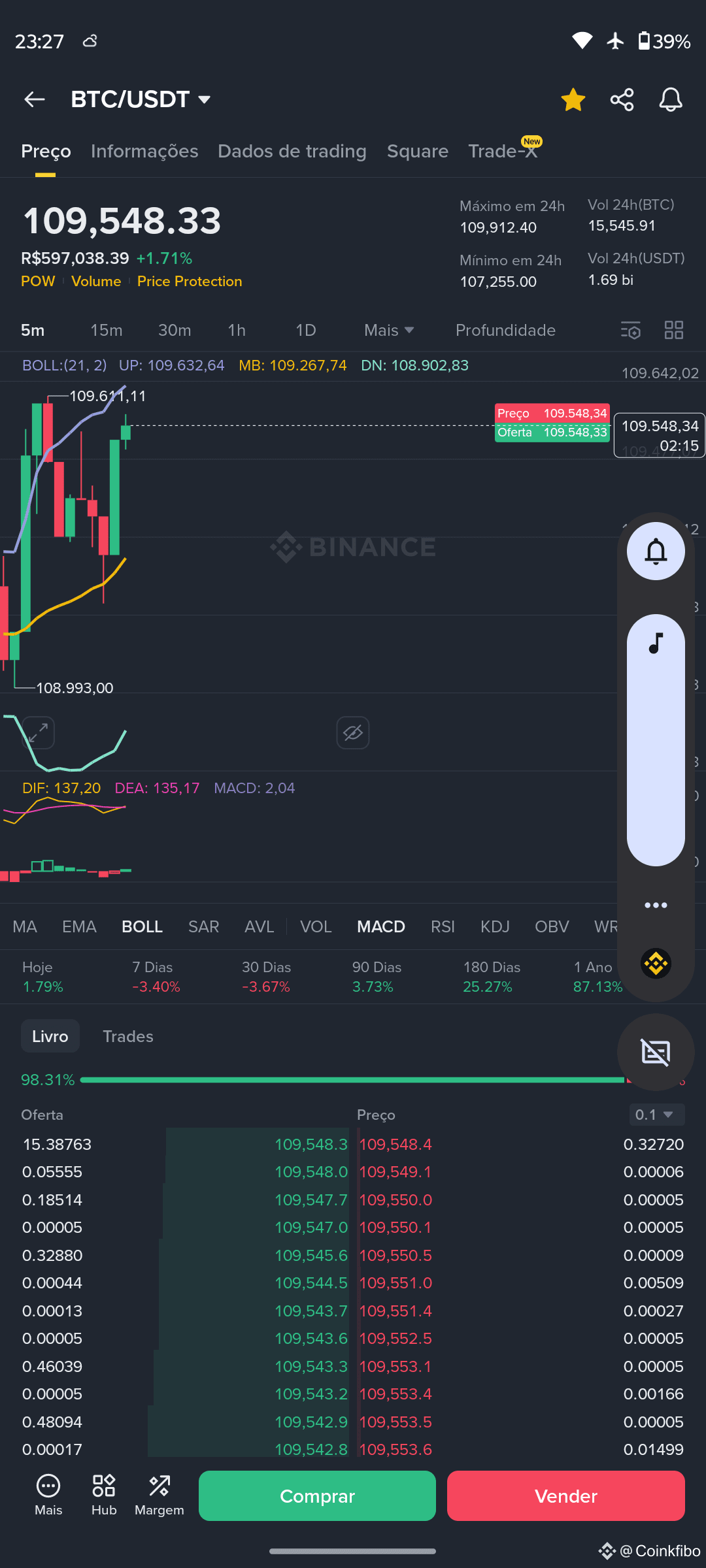The width and height of the screenshot is (706, 1568).
Task: Enable the RSI indicator
Action: (443, 926)
